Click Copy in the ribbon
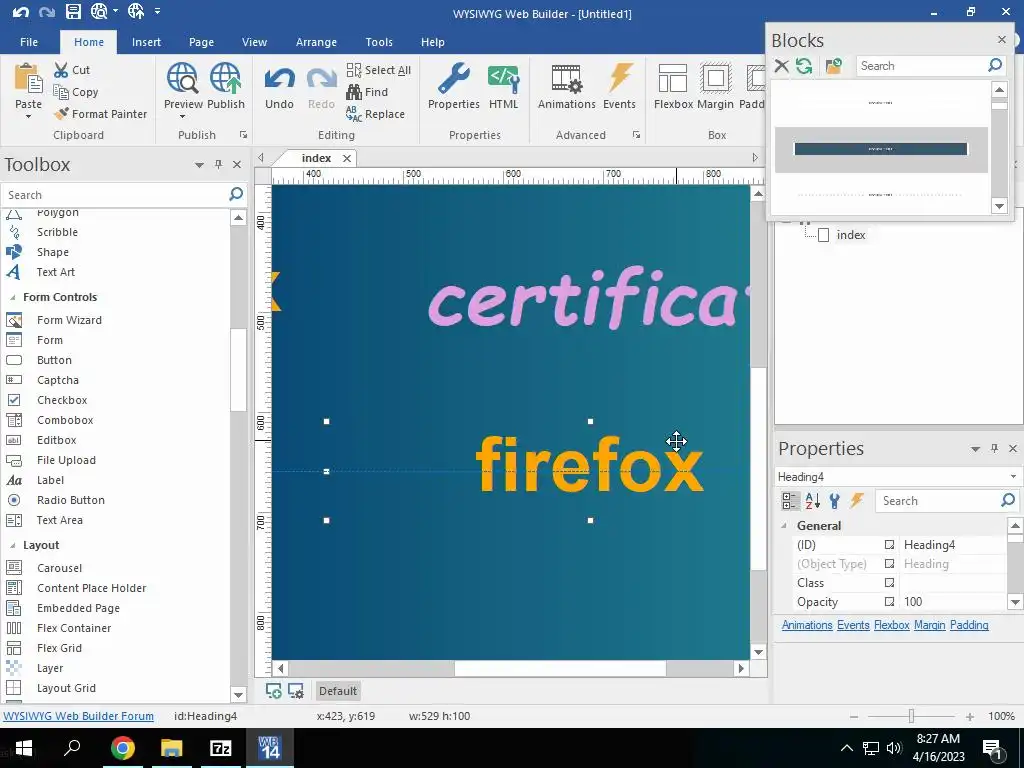The height and width of the screenshot is (768, 1024). [76, 92]
